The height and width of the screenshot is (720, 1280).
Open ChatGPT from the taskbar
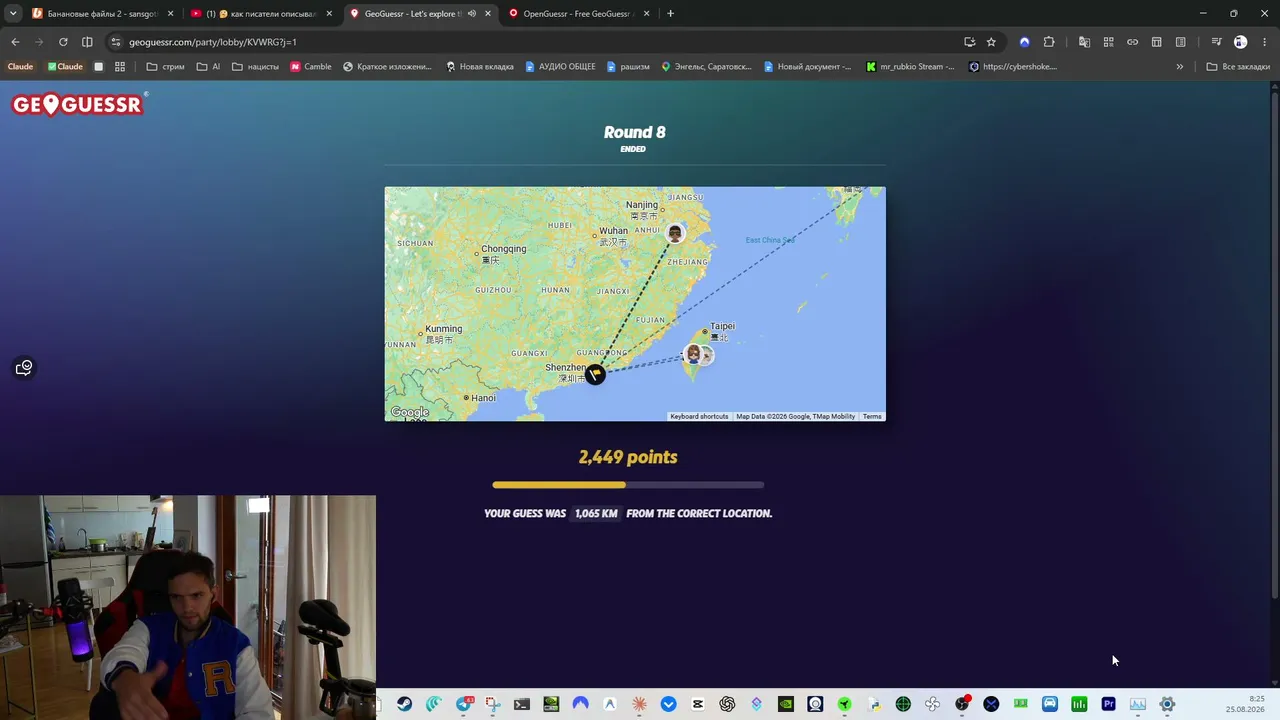pyautogui.click(x=727, y=705)
